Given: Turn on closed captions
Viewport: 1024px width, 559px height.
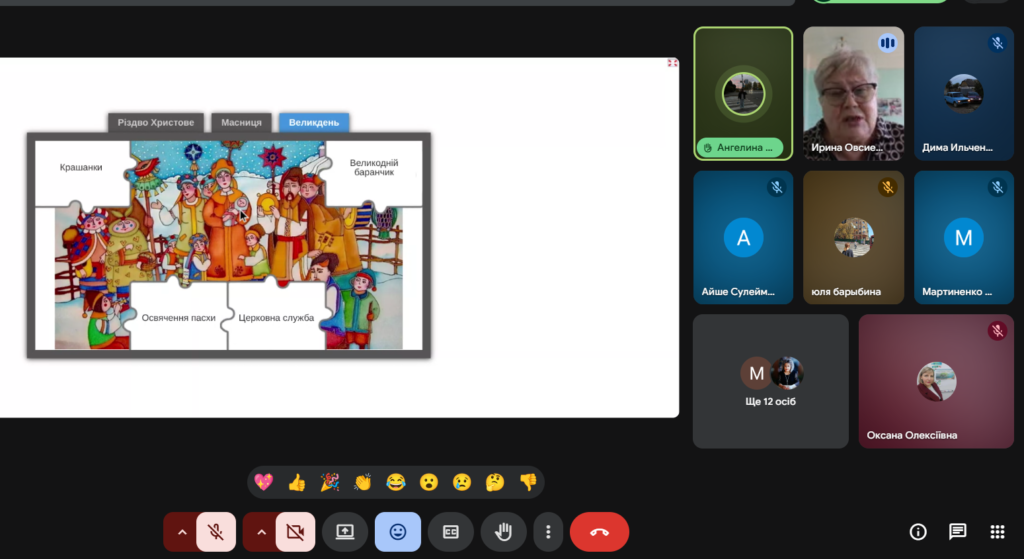Looking at the screenshot, I should tap(450, 532).
